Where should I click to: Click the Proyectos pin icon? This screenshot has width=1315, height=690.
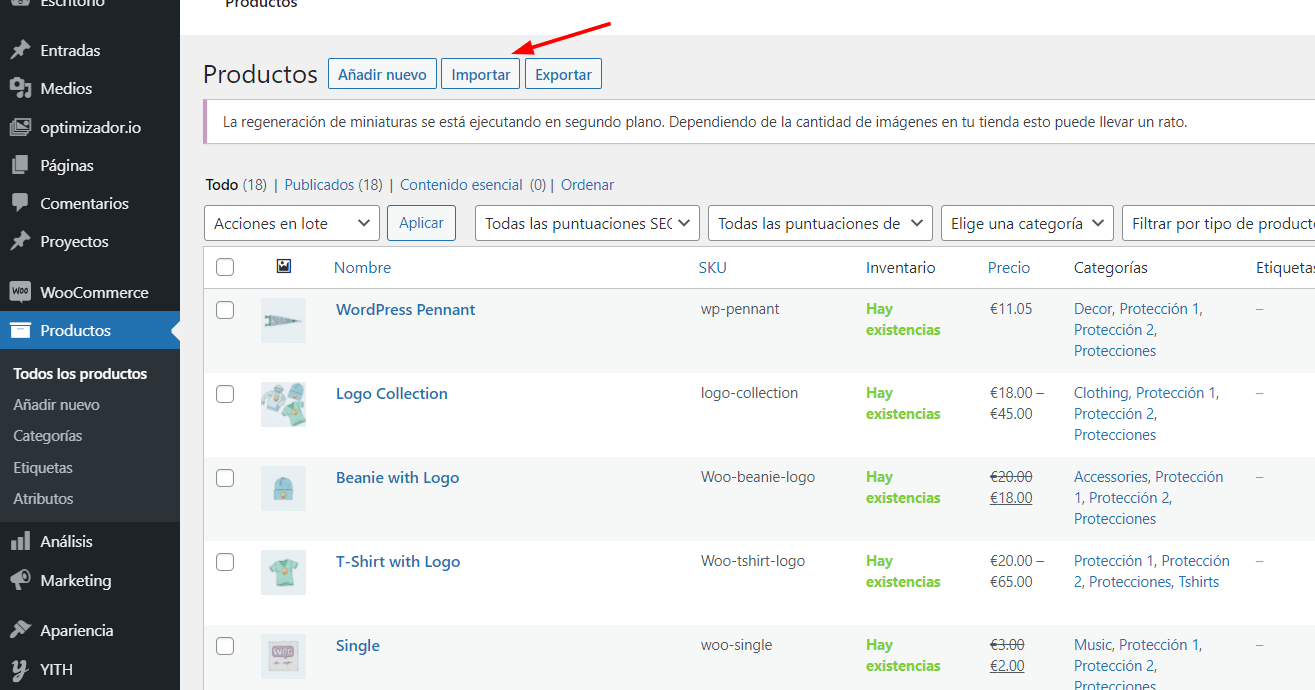pyautogui.click(x=20, y=241)
